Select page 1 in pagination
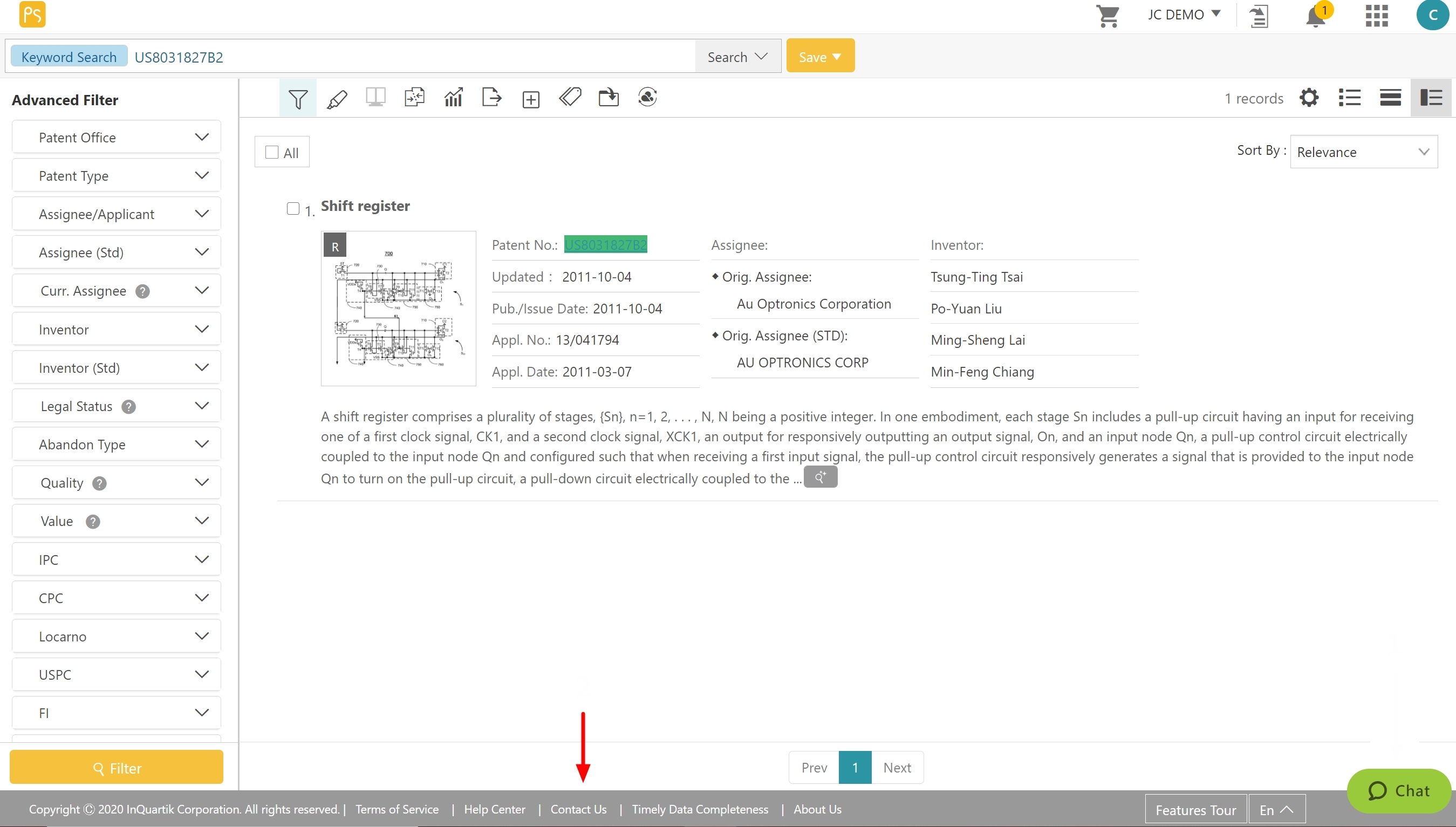The image size is (1456, 827). point(855,767)
